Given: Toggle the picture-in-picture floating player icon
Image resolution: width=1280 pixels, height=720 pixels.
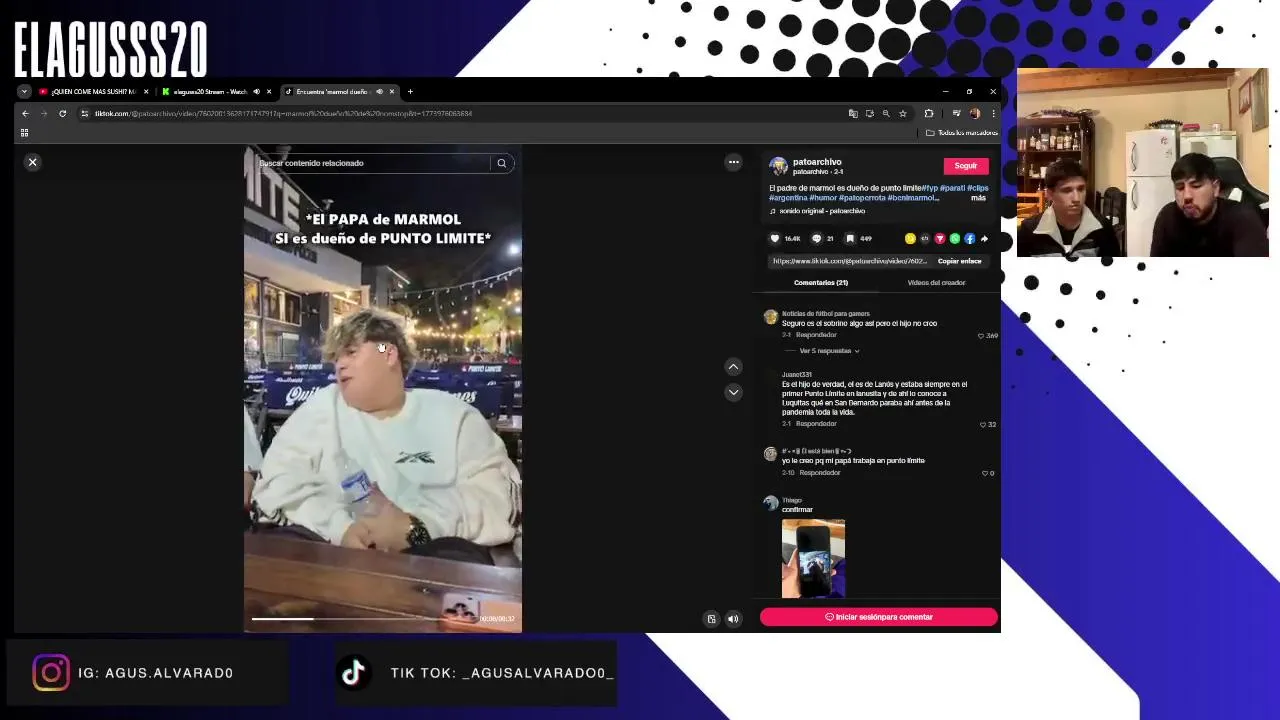Looking at the screenshot, I should point(711,619).
